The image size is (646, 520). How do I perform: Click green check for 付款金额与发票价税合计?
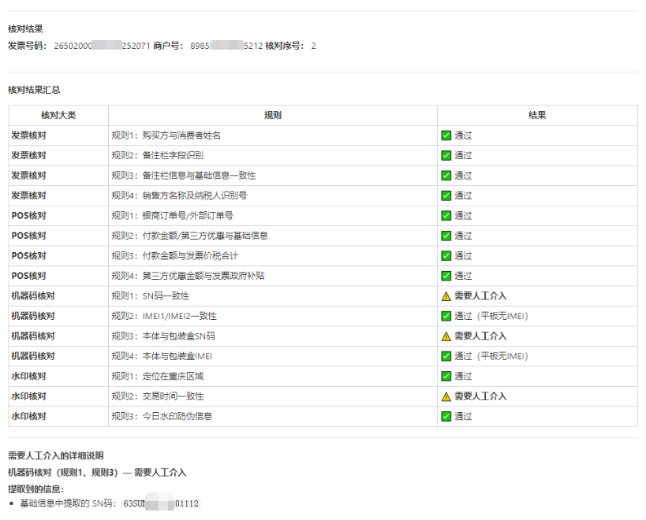[446, 256]
